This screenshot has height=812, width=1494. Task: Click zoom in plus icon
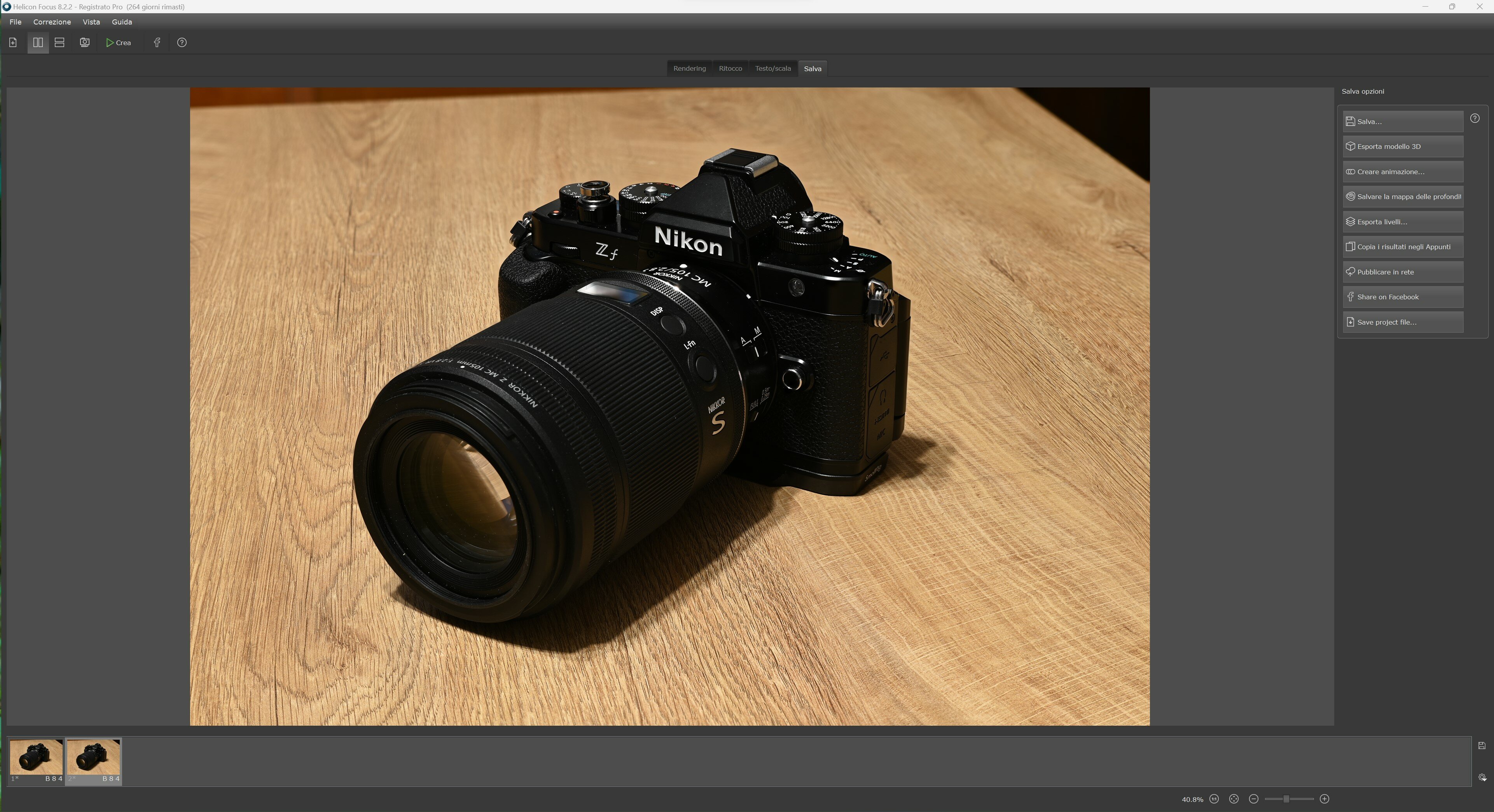coord(1324,799)
